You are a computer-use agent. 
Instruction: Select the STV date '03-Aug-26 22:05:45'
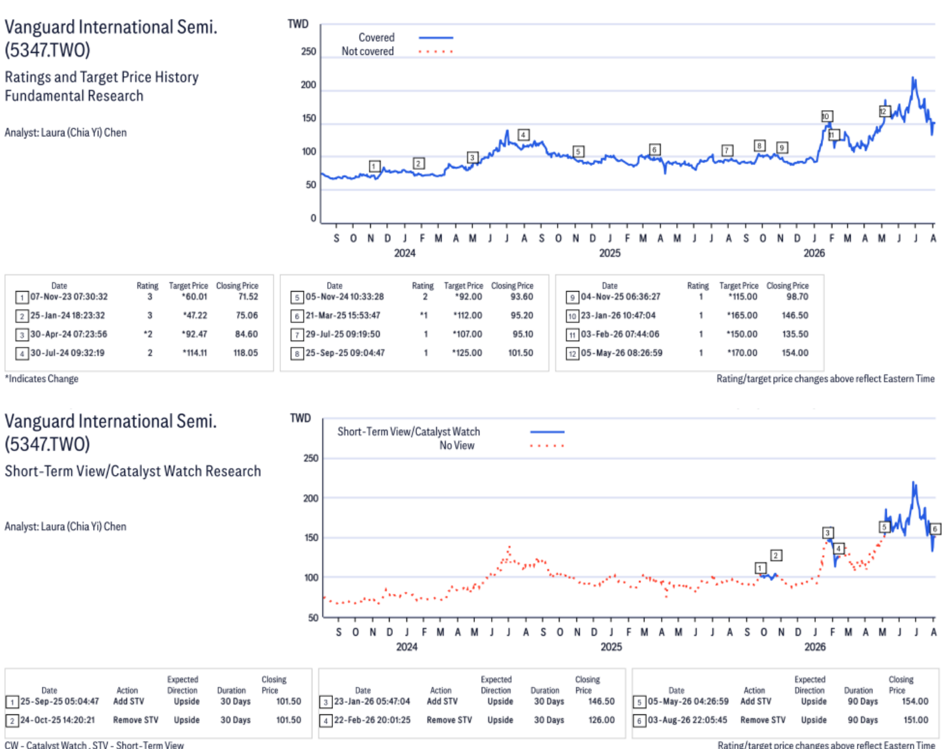click(x=687, y=720)
